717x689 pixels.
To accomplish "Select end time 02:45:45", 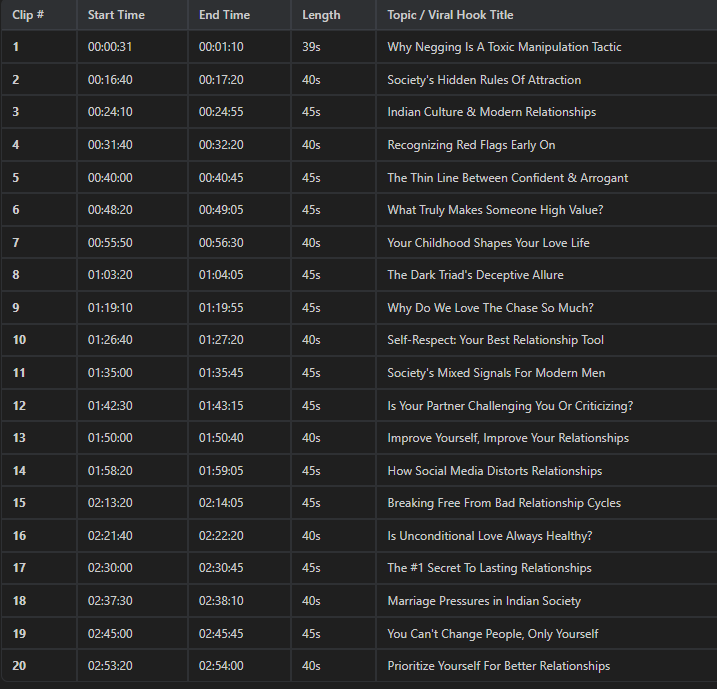I will [221, 633].
